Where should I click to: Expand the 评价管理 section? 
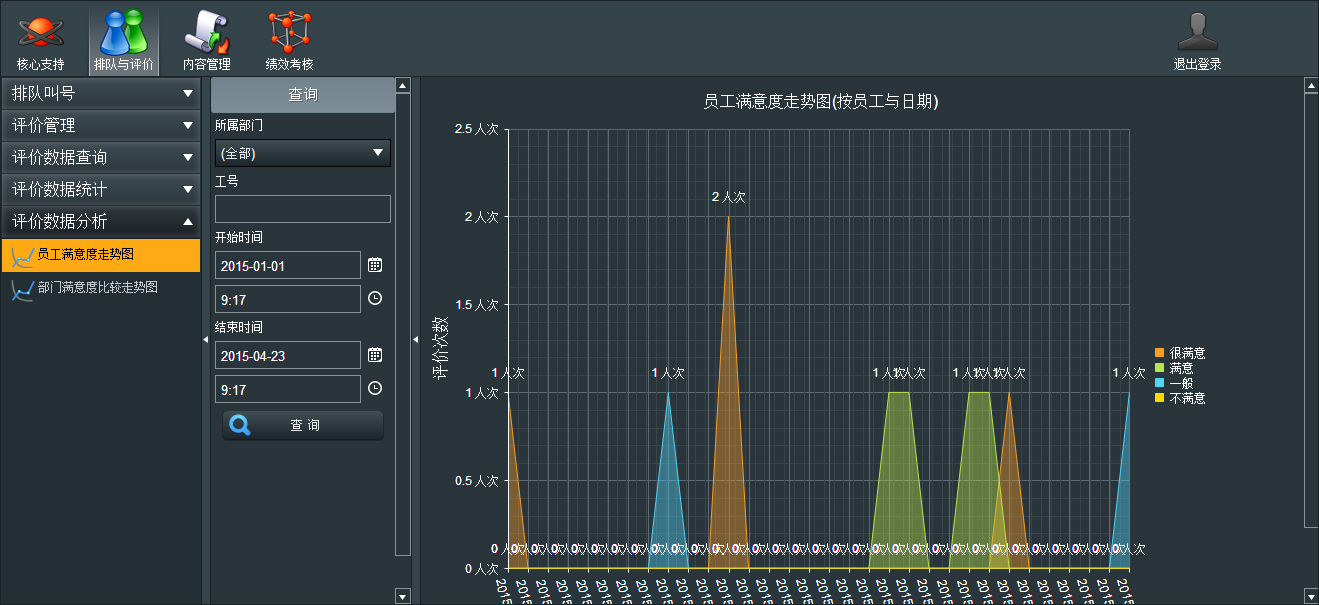[x=100, y=125]
